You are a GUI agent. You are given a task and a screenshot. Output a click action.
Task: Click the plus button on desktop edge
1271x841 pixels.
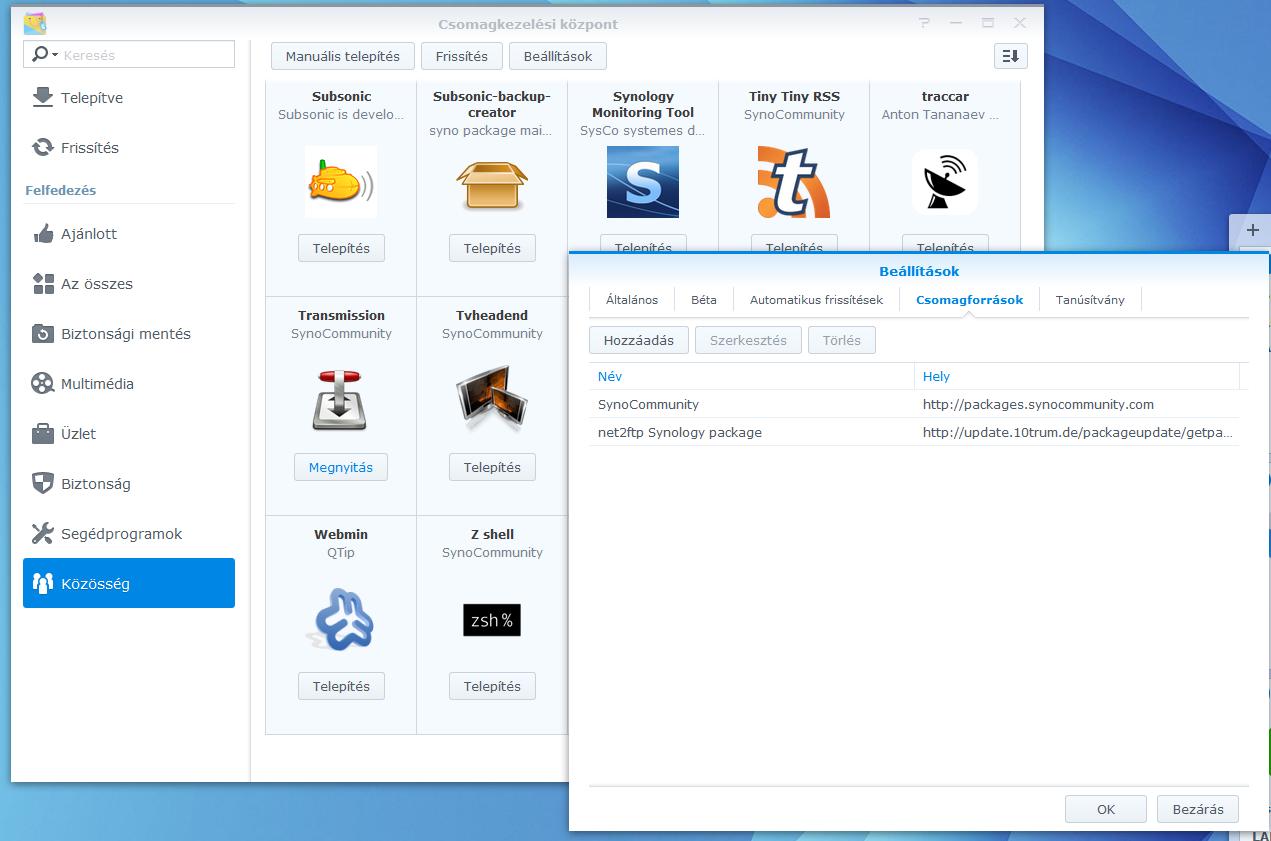pos(1252,230)
